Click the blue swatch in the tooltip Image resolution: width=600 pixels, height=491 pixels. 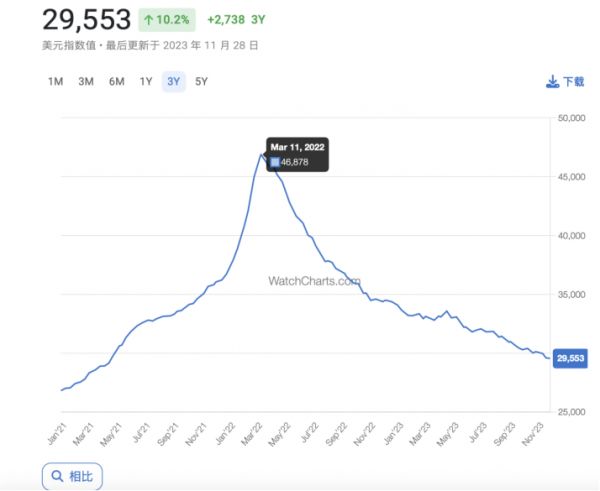click(x=276, y=162)
